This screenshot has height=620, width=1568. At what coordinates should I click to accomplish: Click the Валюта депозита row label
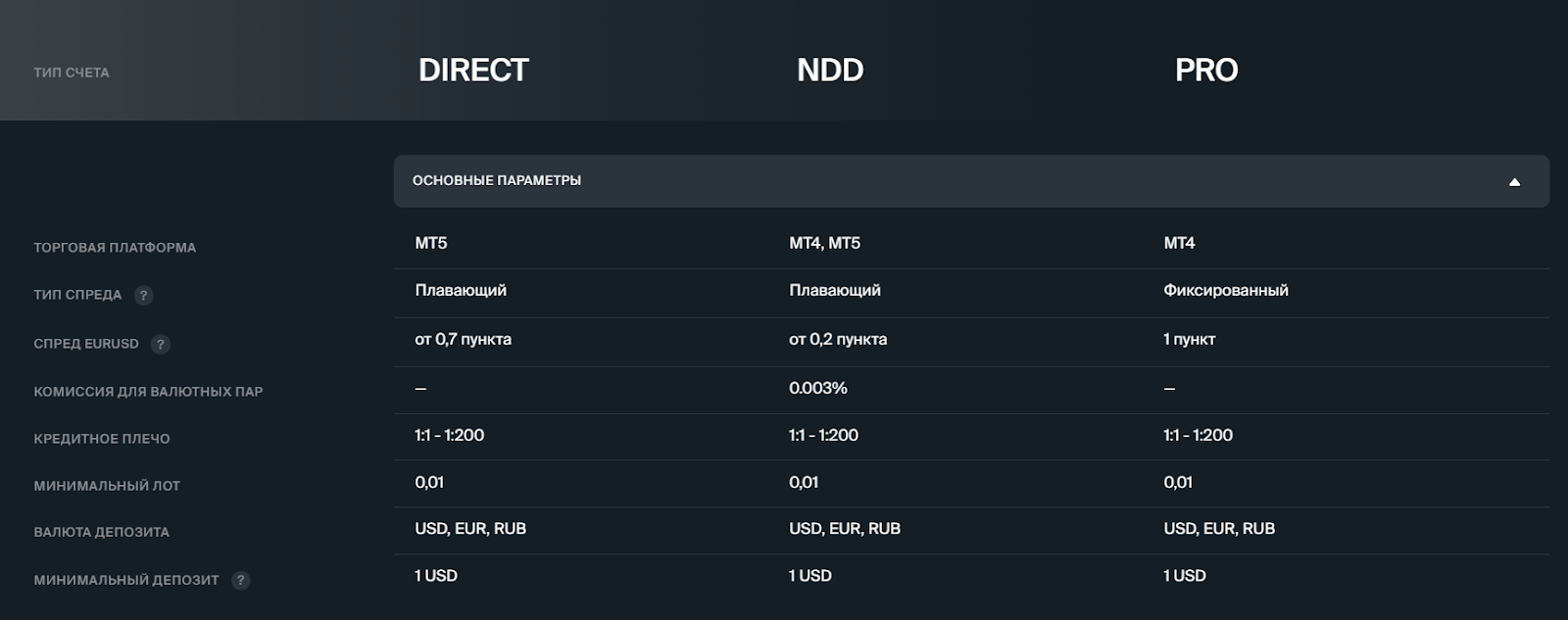click(x=102, y=532)
